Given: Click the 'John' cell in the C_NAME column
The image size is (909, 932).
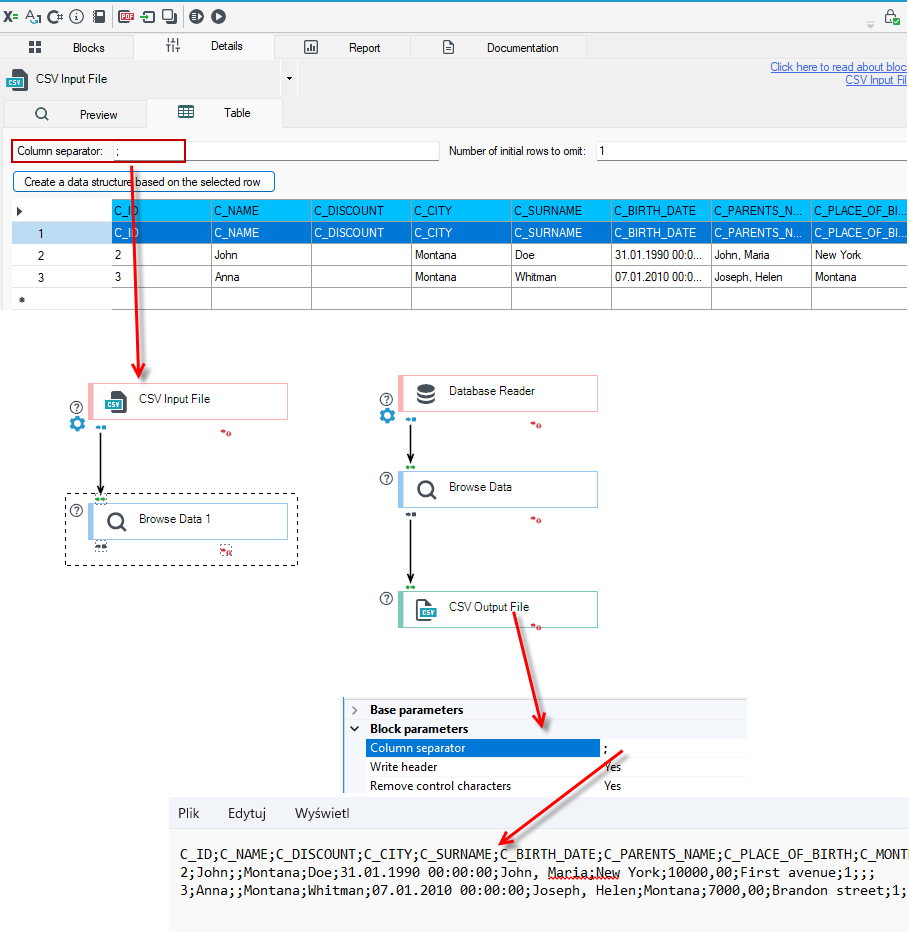Looking at the screenshot, I should point(262,255).
